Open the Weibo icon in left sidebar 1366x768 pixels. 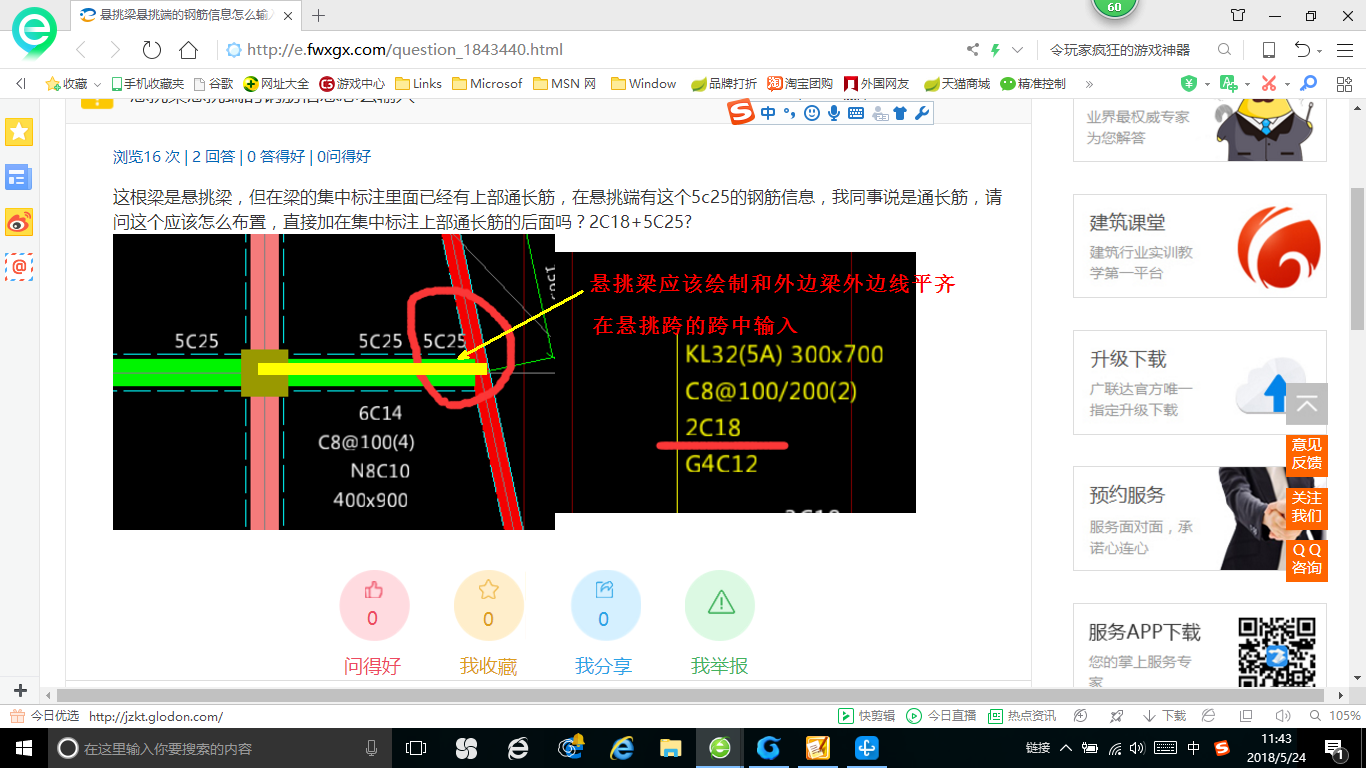tap(19, 222)
